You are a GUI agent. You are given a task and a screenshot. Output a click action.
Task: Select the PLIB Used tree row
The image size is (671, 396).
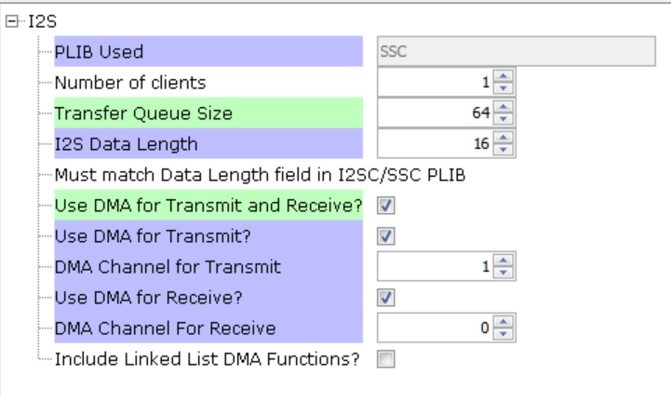coord(208,51)
